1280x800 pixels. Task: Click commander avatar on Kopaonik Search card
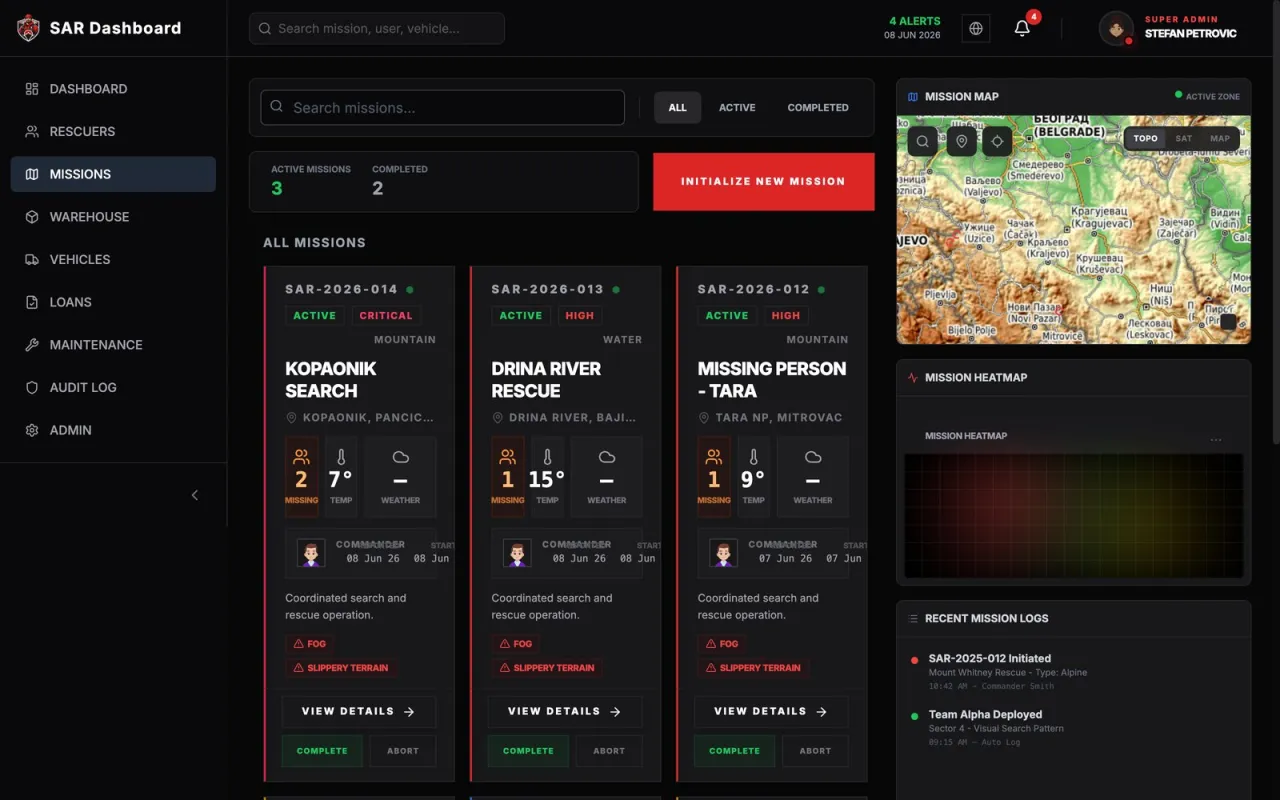coord(311,553)
